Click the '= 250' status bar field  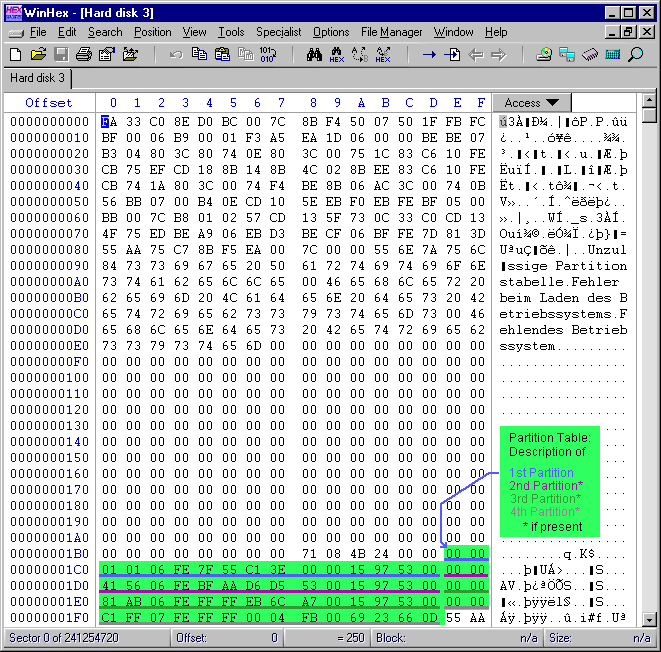pos(327,638)
